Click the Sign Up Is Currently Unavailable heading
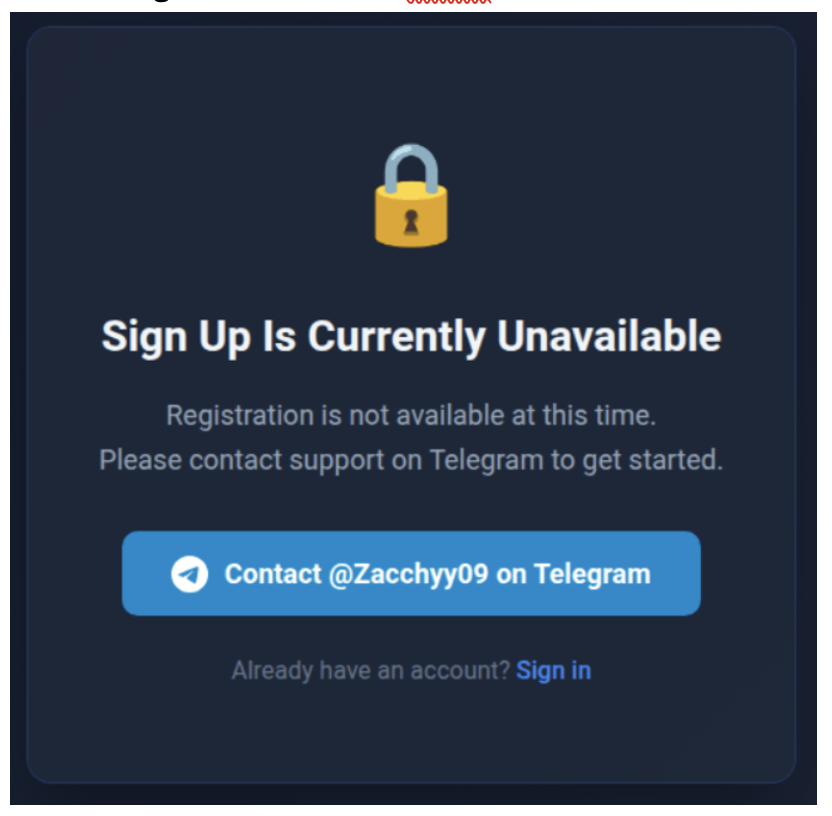This screenshot has height=816, width=832. pos(411,337)
